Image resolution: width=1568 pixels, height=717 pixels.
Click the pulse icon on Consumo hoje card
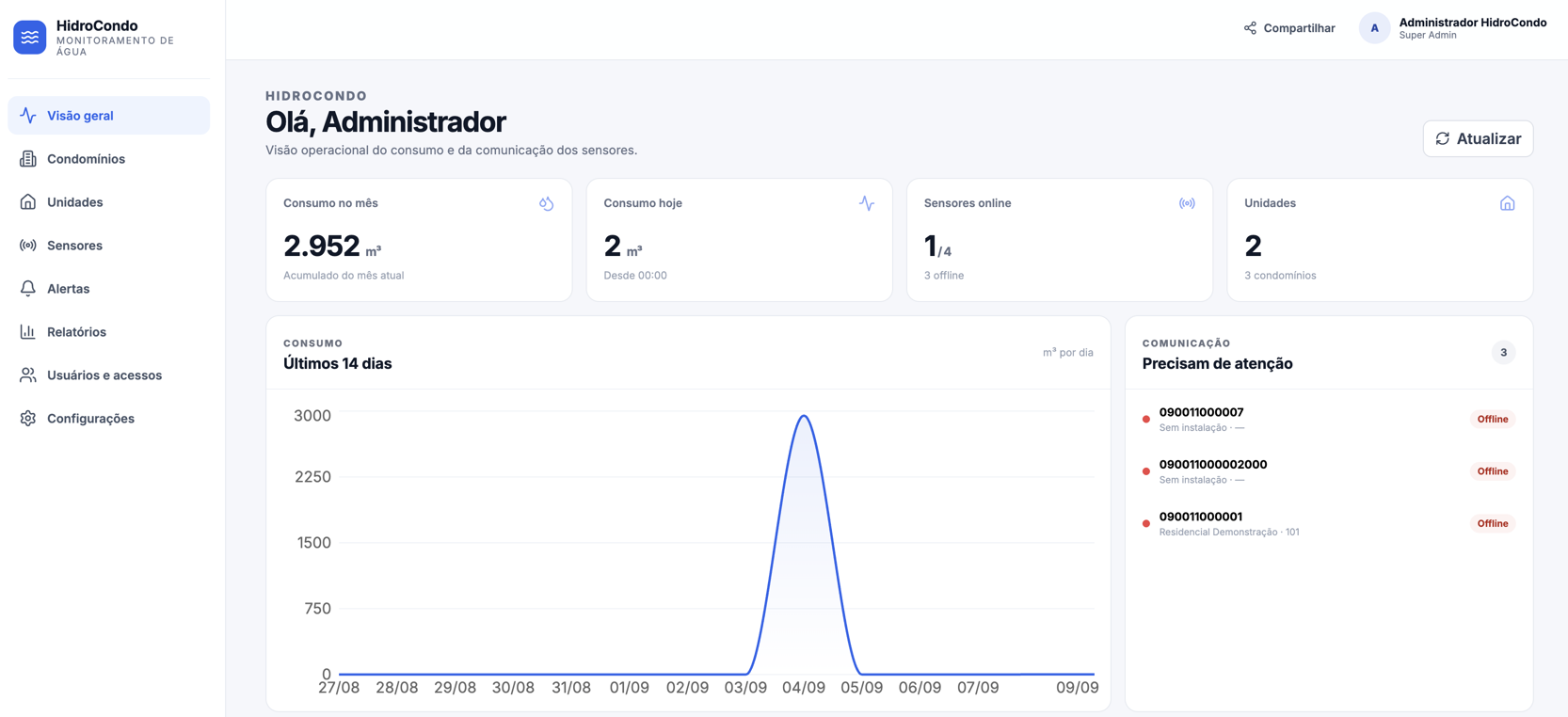tap(867, 203)
